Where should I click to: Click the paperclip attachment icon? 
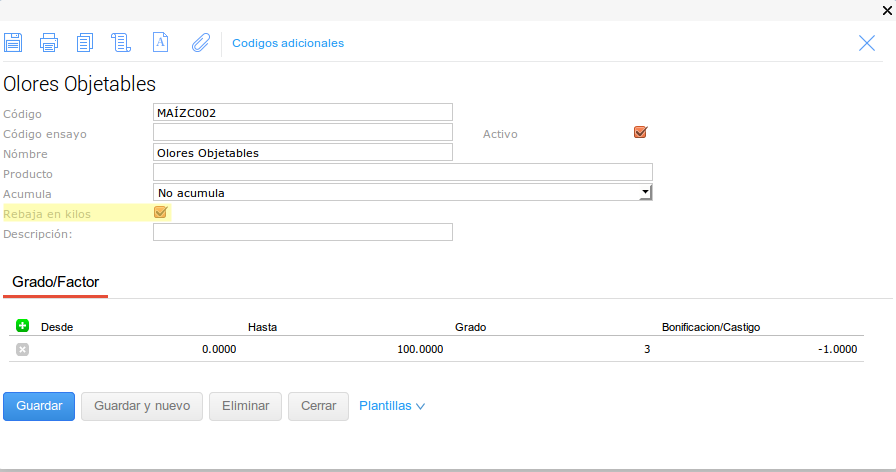(x=201, y=42)
